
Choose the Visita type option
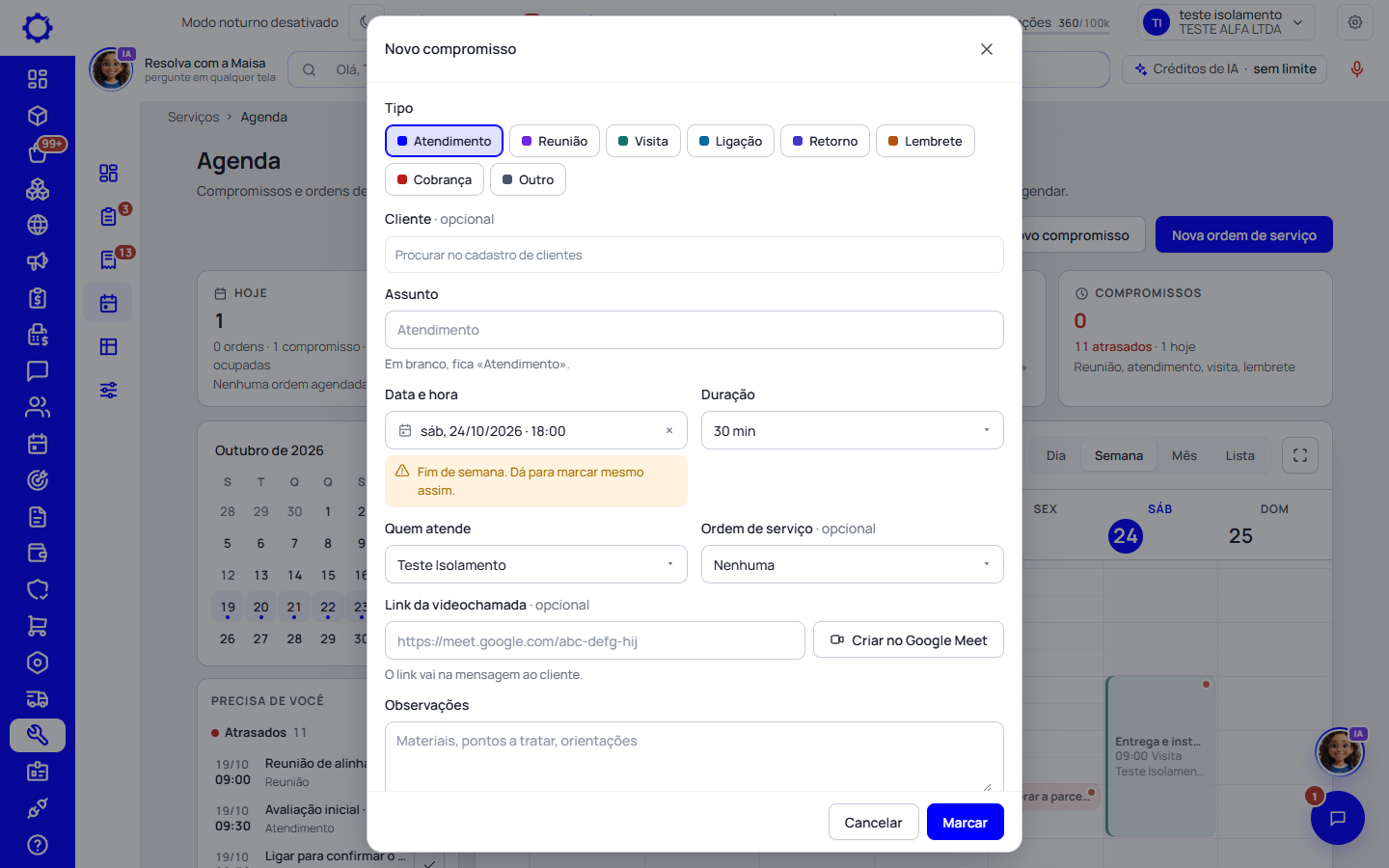[x=643, y=141]
